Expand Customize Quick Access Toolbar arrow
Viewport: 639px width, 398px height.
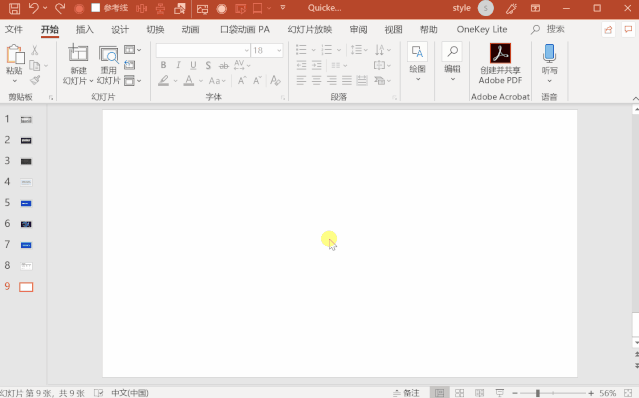tap(283, 8)
